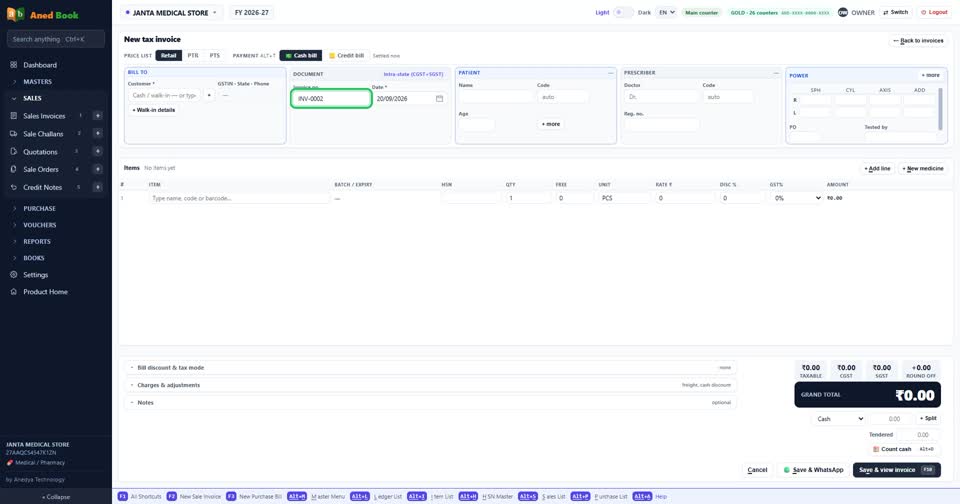This screenshot has height=504, width=960.
Task: Open the date calendar picker icon
Action: [439, 99]
